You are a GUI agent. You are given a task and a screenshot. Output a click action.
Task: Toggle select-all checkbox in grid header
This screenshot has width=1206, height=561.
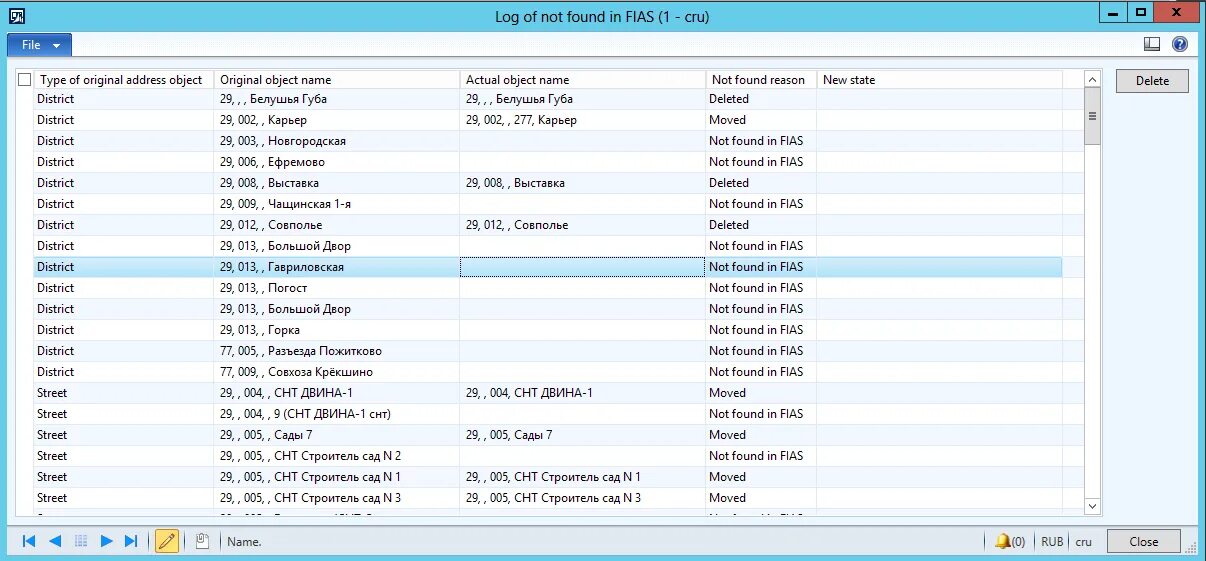coord(25,80)
